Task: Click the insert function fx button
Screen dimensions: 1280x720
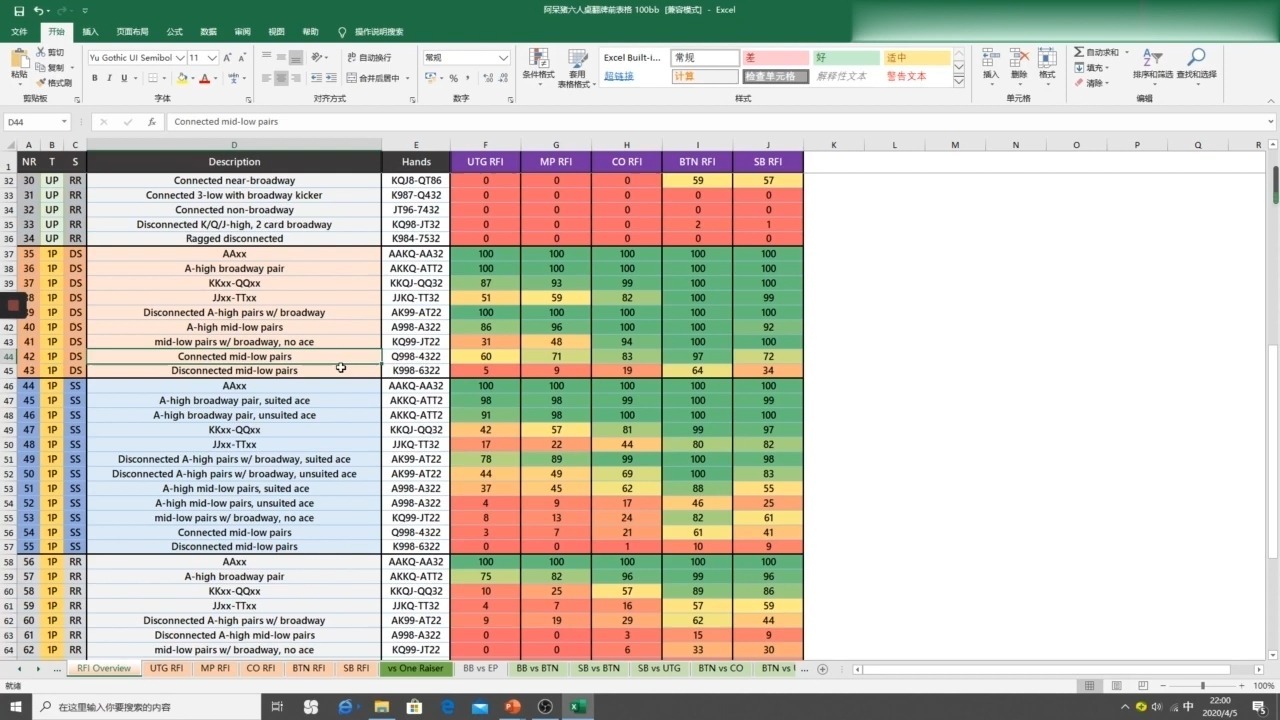Action: pyautogui.click(x=152, y=122)
